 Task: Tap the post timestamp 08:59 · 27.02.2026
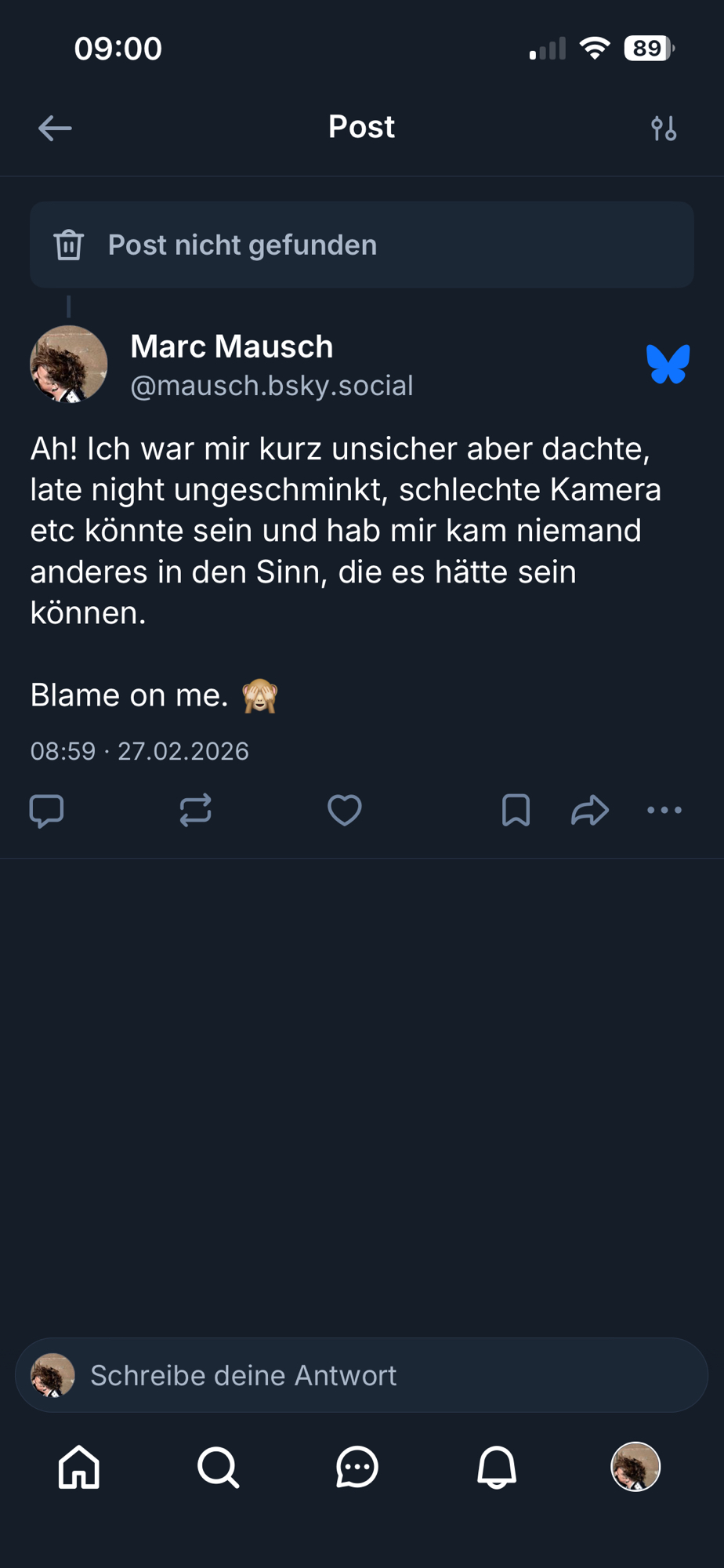139,751
